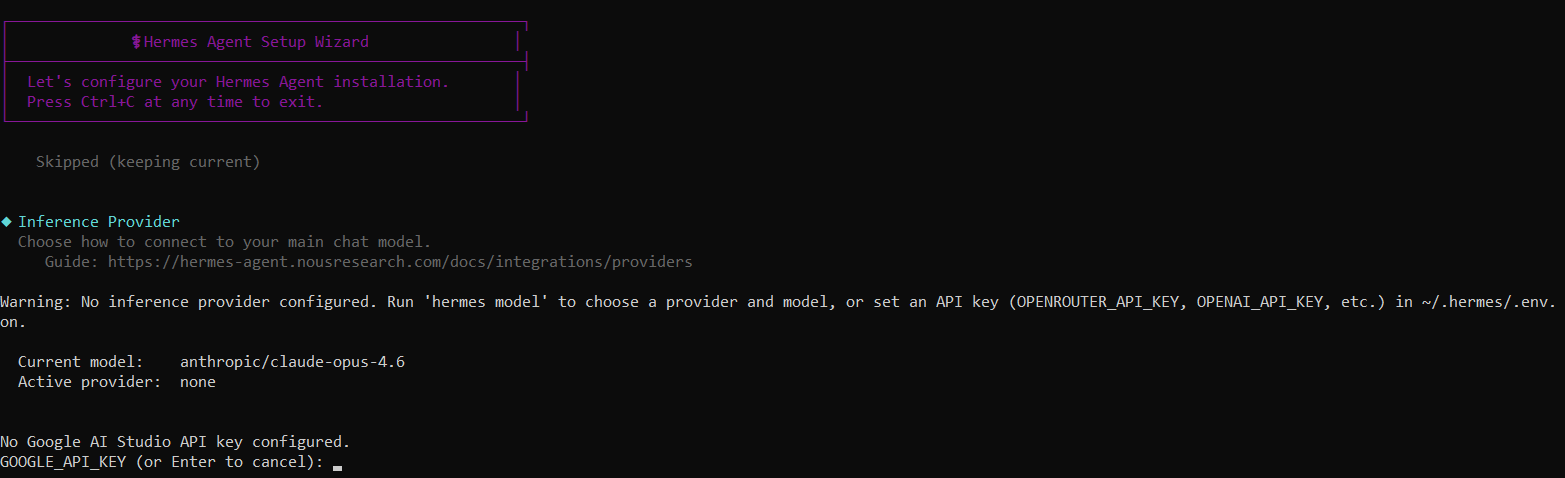This screenshot has height=478, width=1565.
Task: Click the "No Google AI Studio API key" message
Action: pyautogui.click(x=175, y=442)
